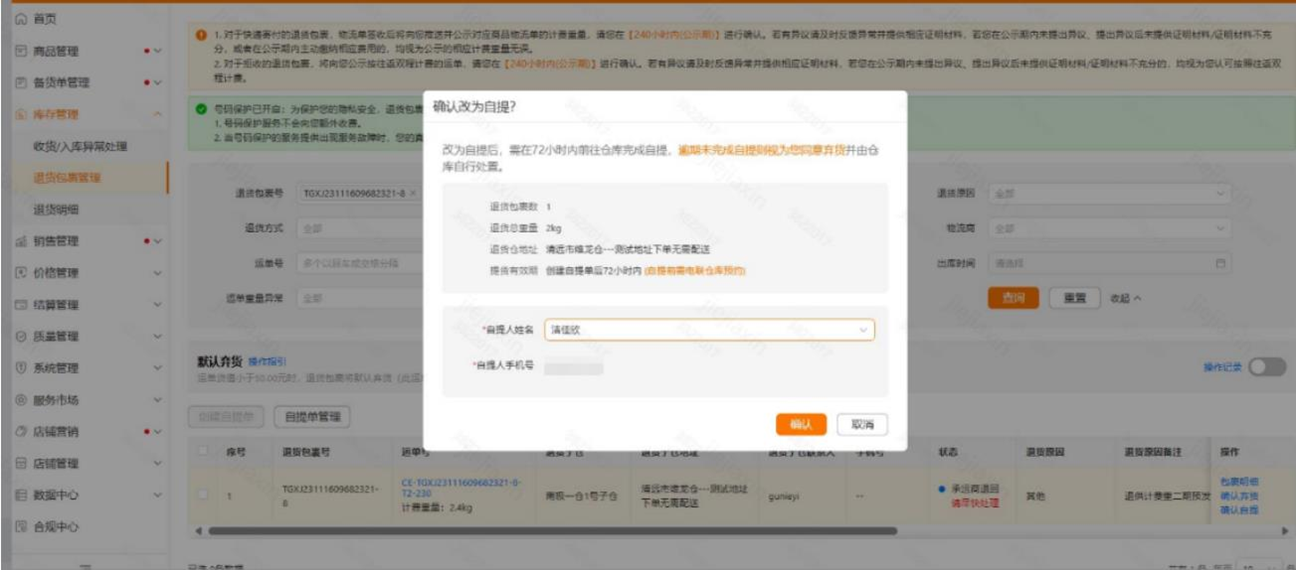Click the 系统管理 shield icon
This screenshot has width=1296, height=570.
[x=20, y=368]
